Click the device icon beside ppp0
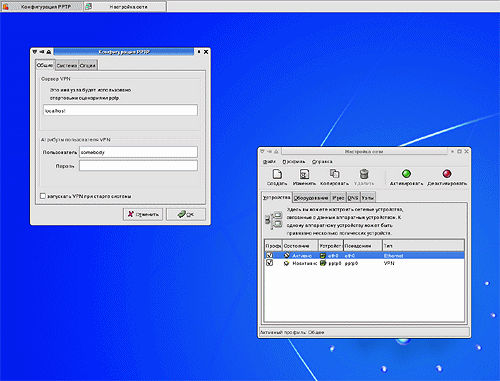 (323, 263)
